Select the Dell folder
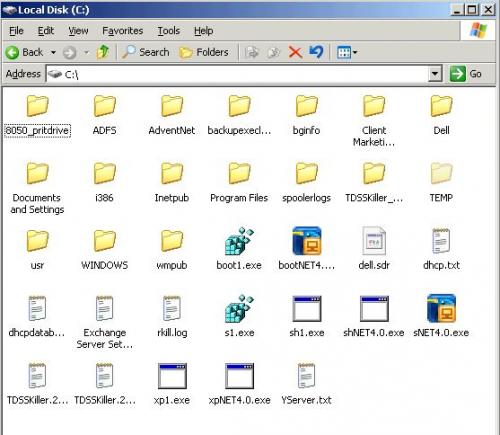The image size is (500, 435). (441, 115)
